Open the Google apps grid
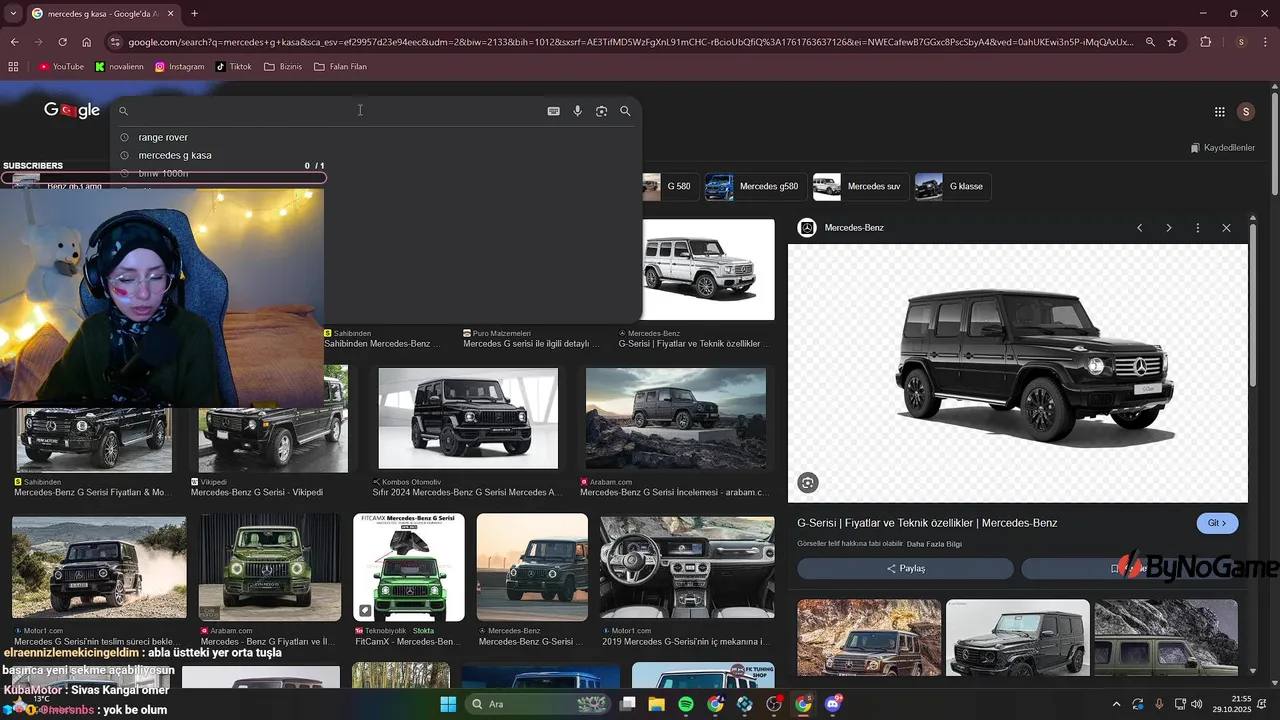 click(x=1219, y=112)
